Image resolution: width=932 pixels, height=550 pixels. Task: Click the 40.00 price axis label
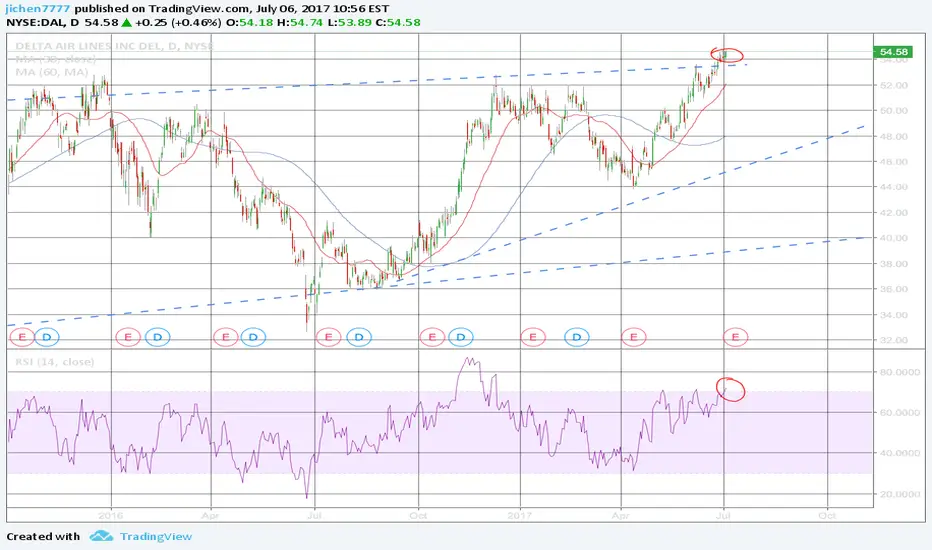[x=894, y=238]
